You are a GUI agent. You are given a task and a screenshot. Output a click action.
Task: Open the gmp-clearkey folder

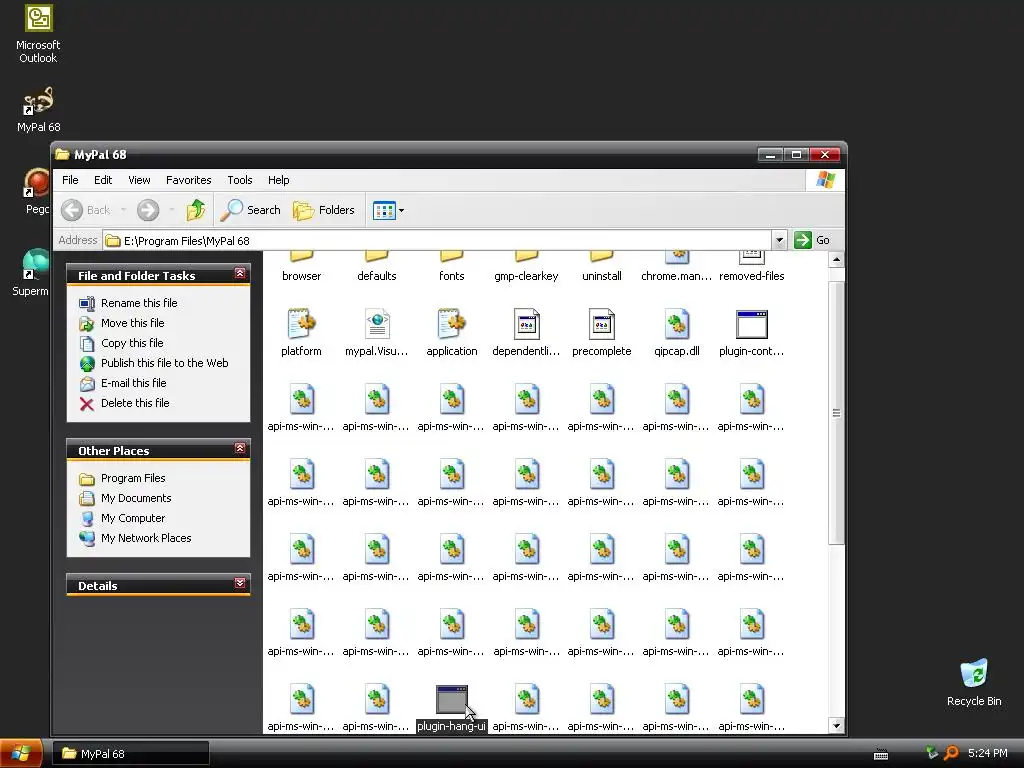click(526, 268)
